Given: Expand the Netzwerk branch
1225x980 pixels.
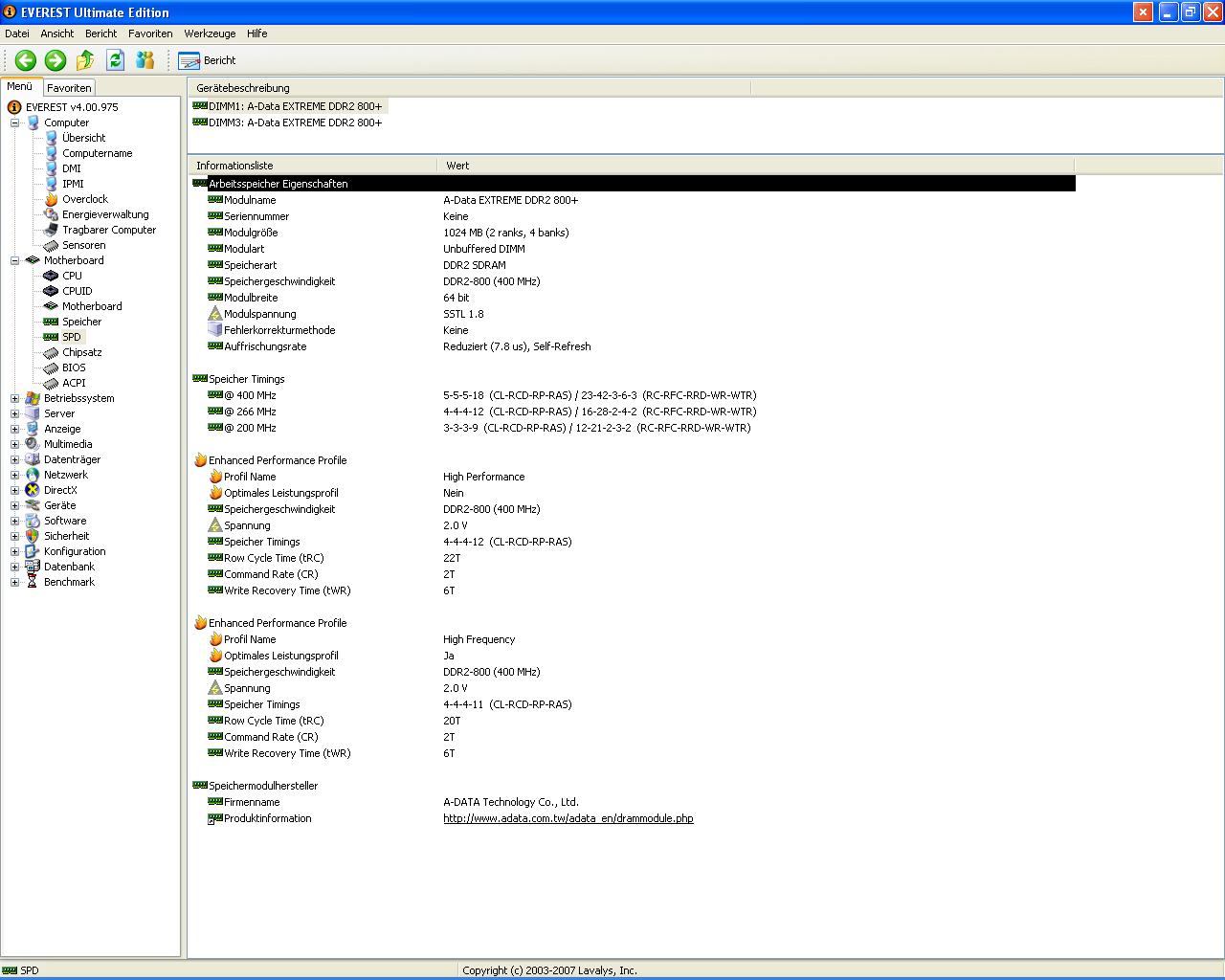Looking at the screenshot, I should (x=14, y=475).
